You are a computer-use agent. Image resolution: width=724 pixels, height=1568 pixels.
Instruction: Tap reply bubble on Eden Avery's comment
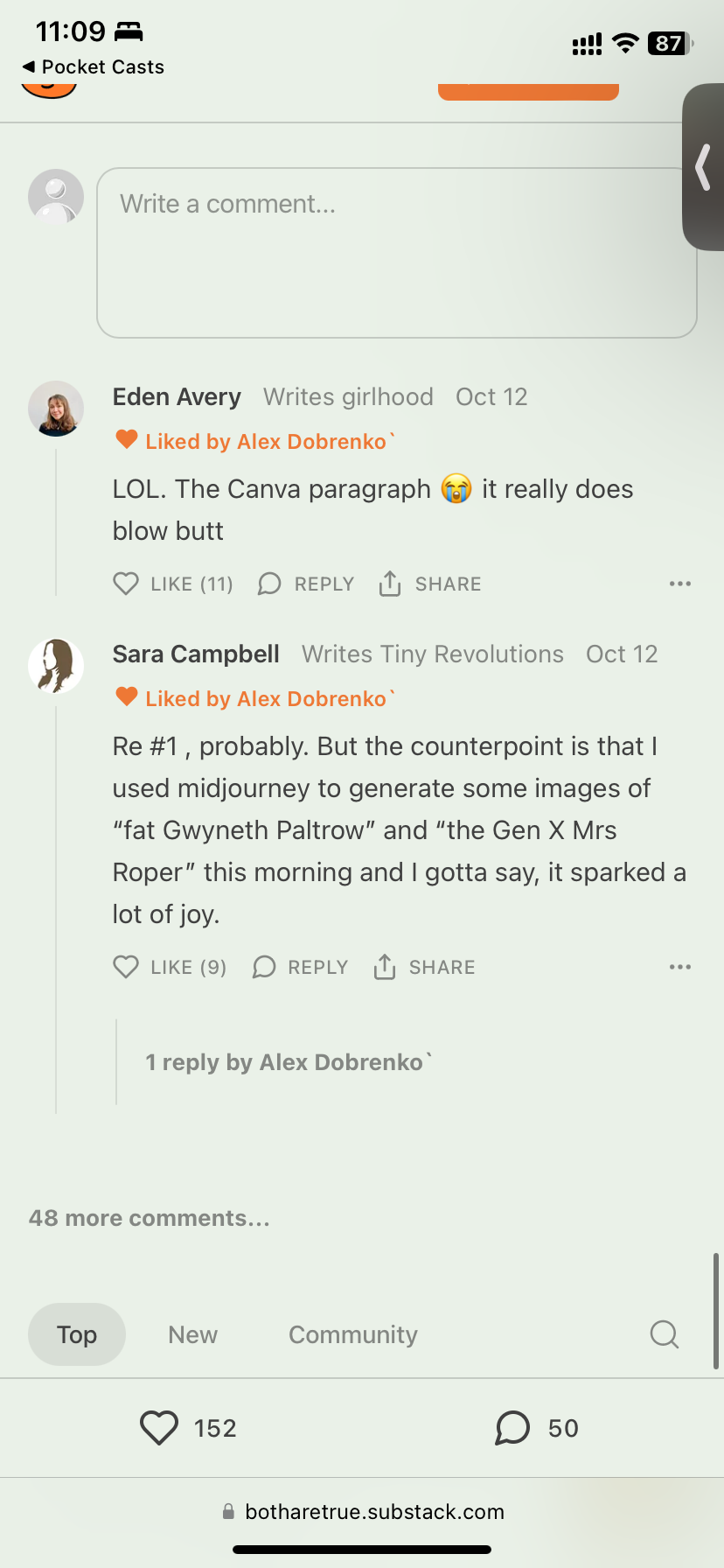pyautogui.click(x=269, y=584)
